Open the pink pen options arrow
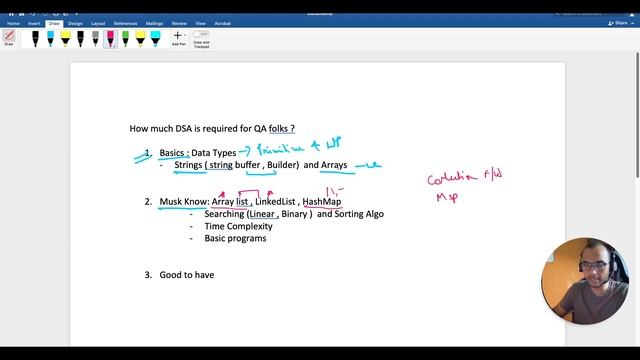Image resolution: width=640 pixels, height=360 pixels. tap(114, 46)
